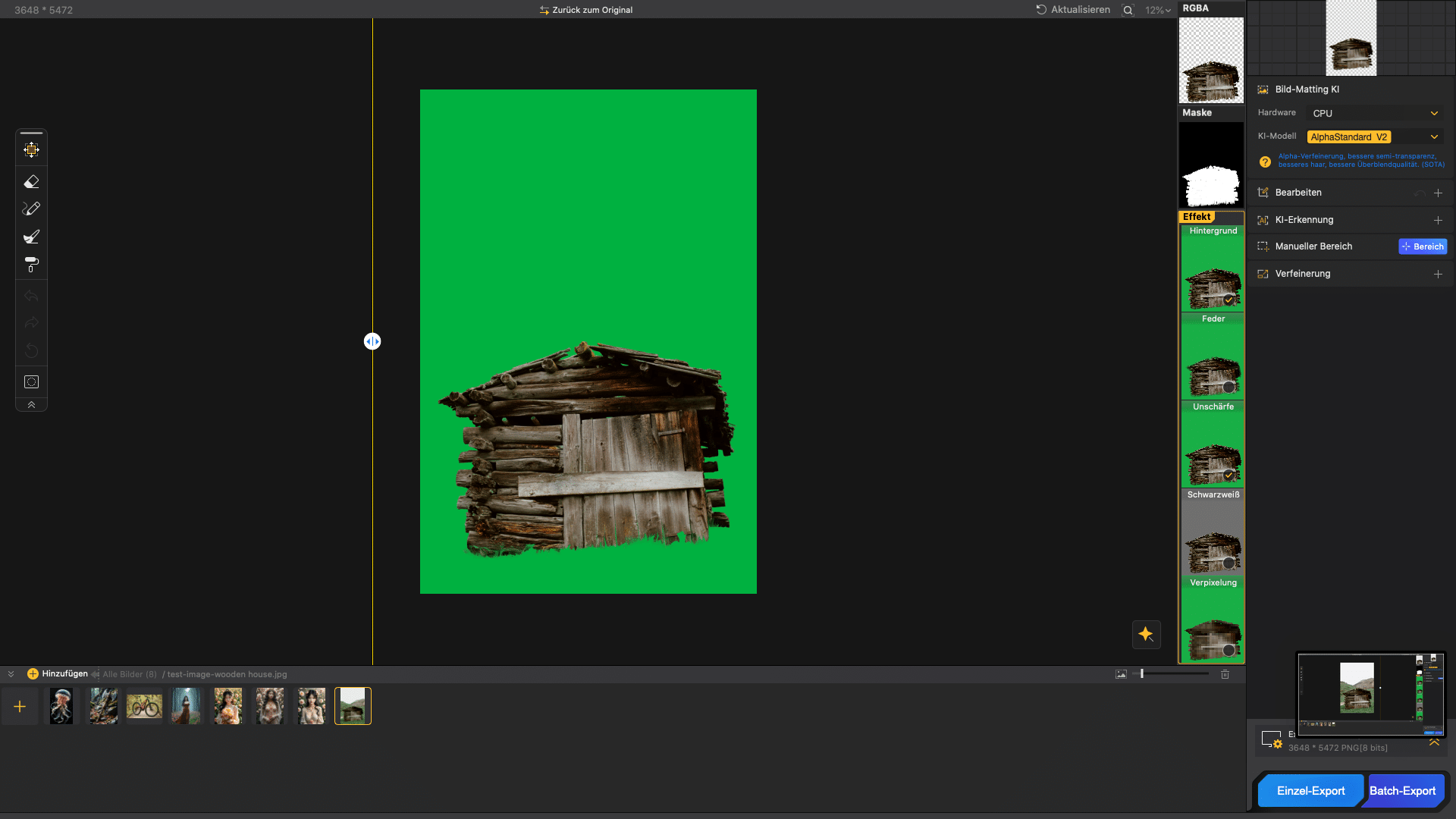Viewport: 1456px width, 819px height.
Task: Select the paint brush tool
Action: coord(31,237)
